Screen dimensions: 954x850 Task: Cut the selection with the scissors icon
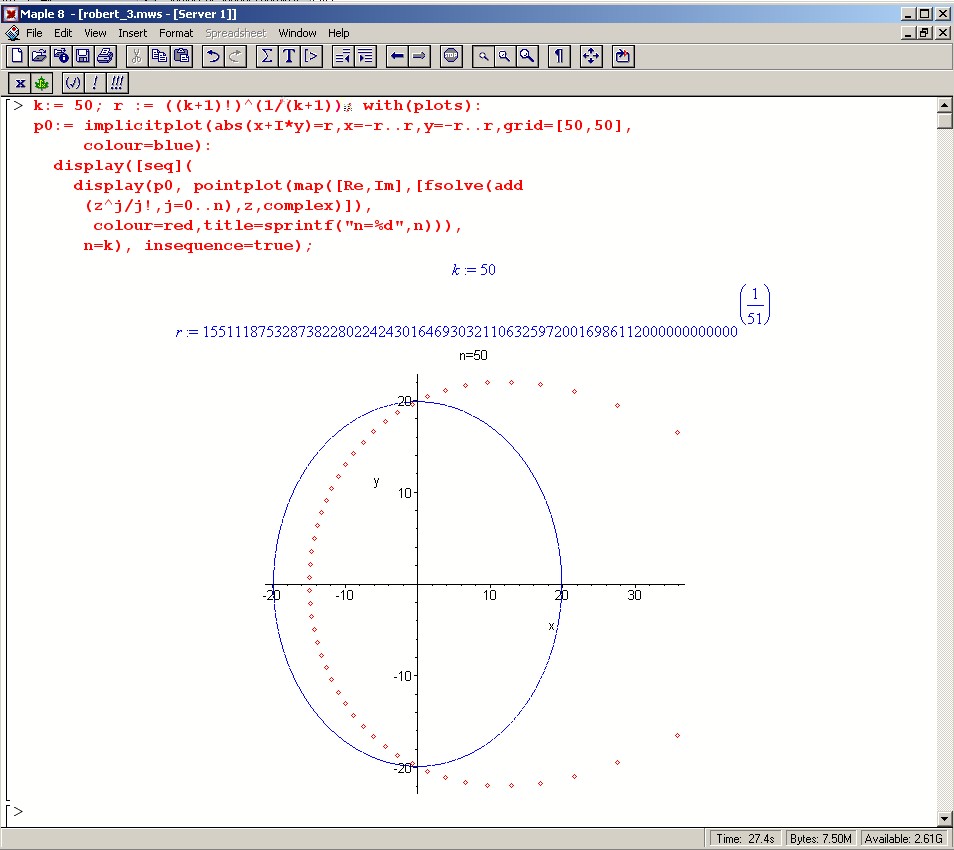[137, 57]
